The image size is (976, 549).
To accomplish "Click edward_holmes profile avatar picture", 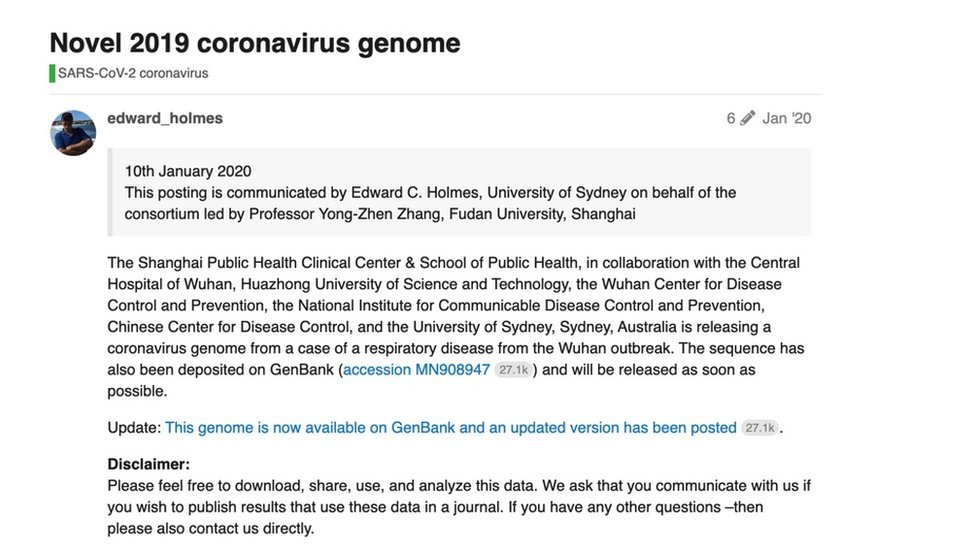I will [73, 133].
